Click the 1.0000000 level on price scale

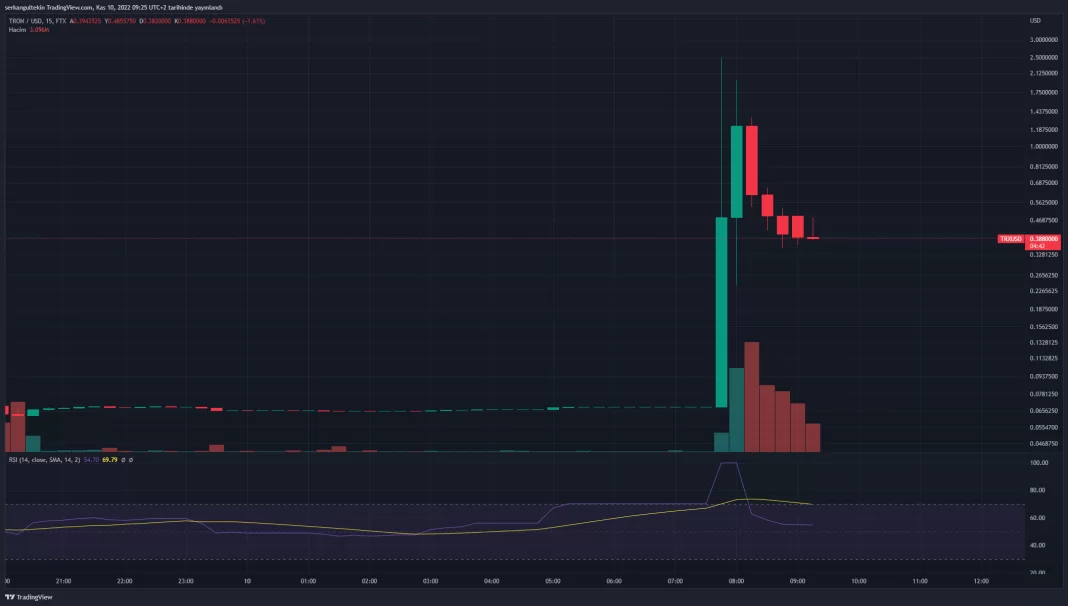pos(1043,147)
